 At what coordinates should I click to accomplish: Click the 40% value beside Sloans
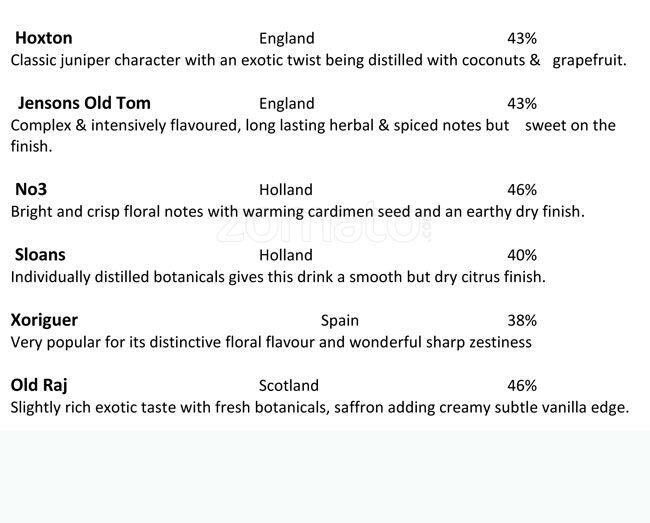coord(522,255)
